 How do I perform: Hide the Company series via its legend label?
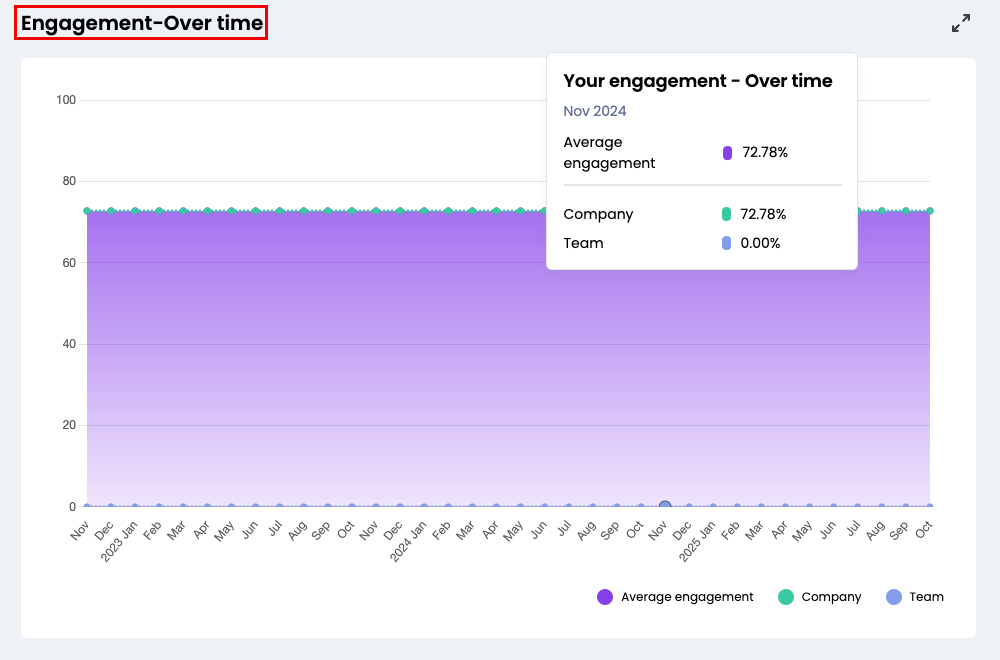tap(830, 597)
